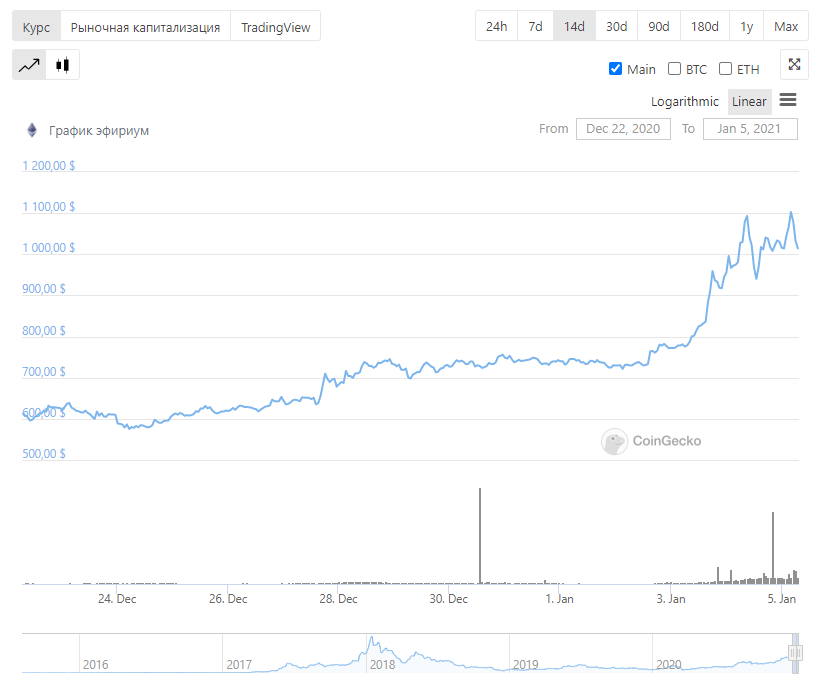Select the 90d time range
The image size is (816, 697).
point(658,26)
